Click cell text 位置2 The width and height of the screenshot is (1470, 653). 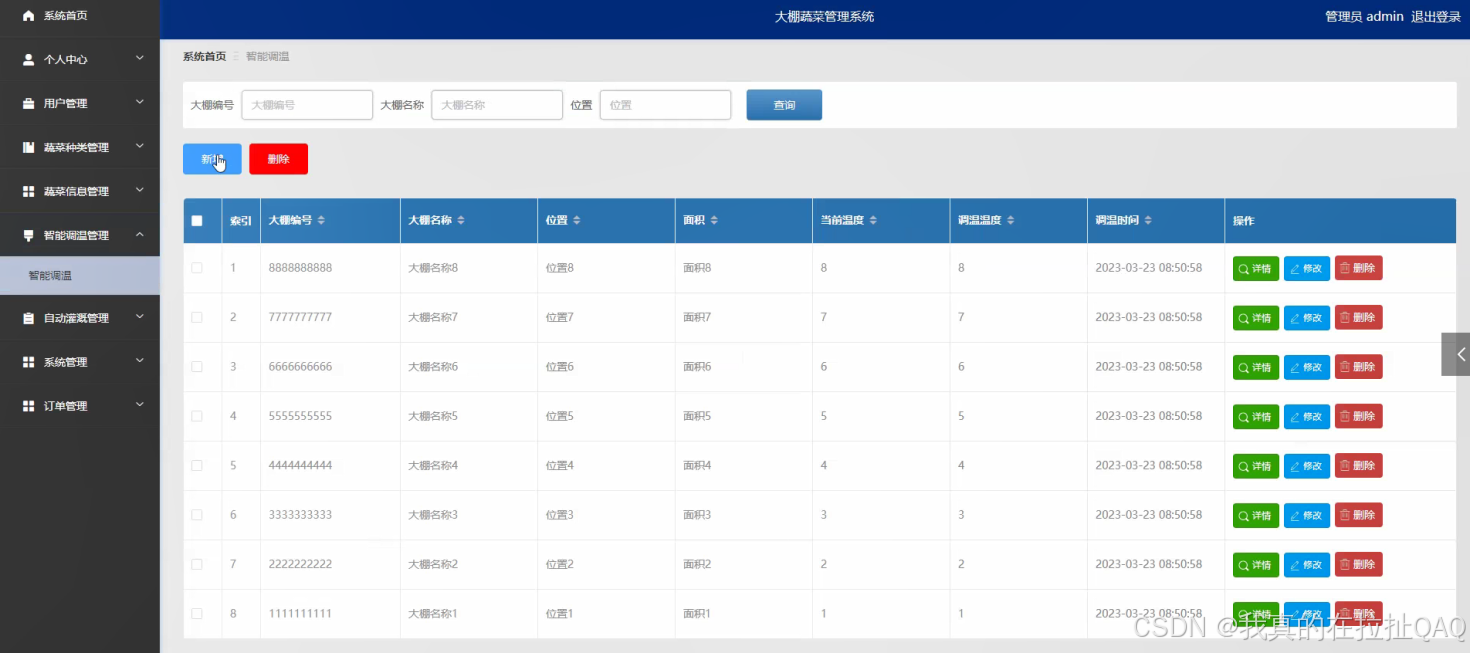tap(560, 565)
